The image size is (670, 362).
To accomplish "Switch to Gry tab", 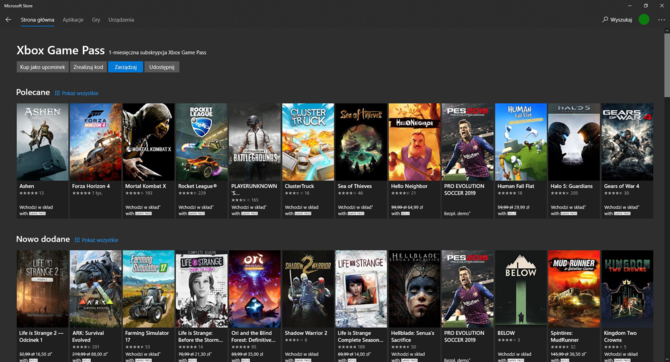I will tap(96, 20).
